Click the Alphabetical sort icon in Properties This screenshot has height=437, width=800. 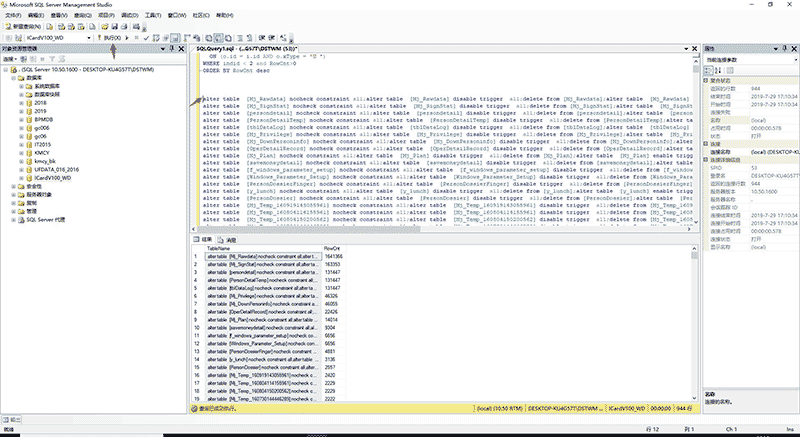tap(718, 70)
